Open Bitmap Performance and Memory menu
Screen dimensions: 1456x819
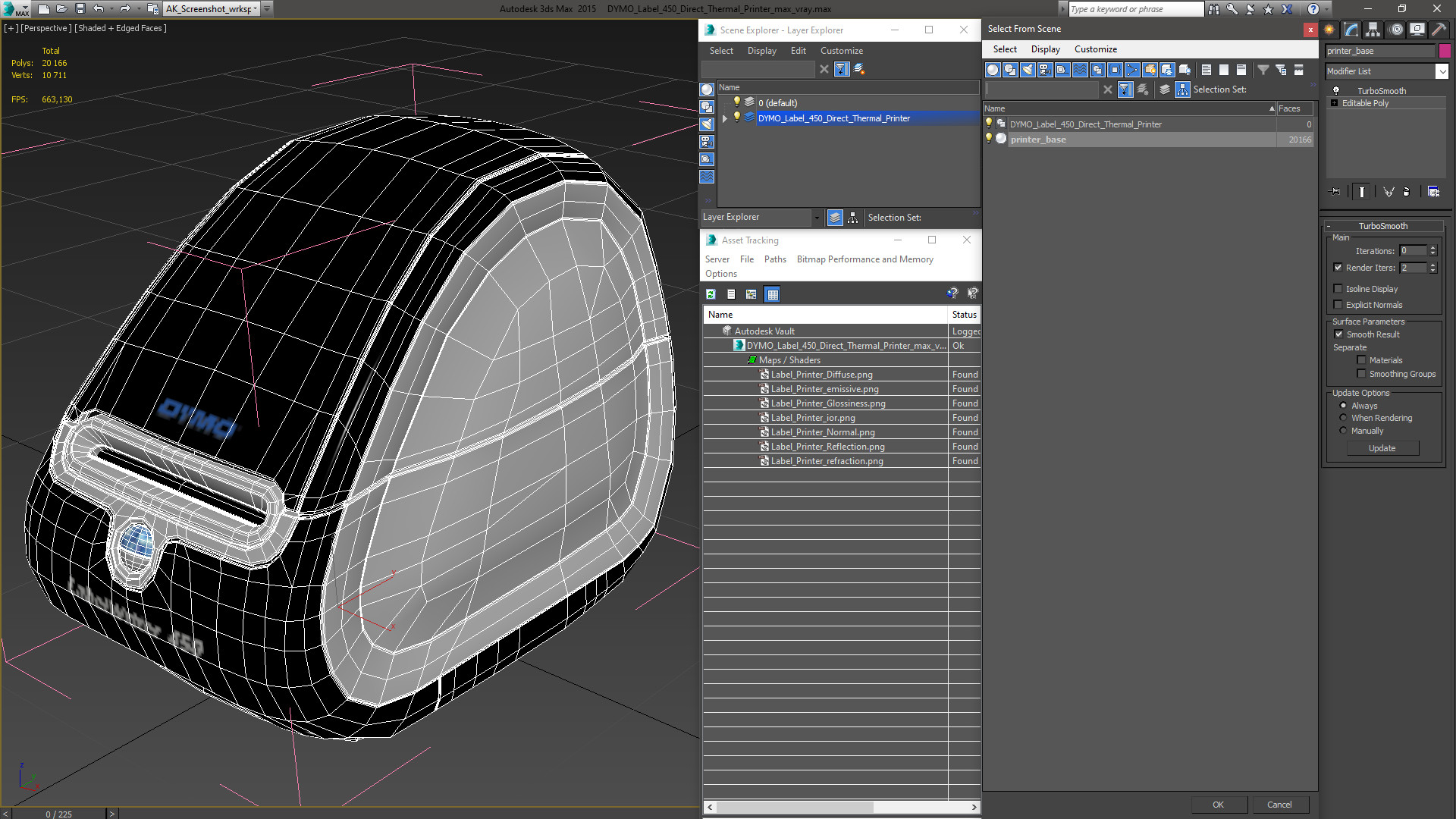tap(864, 259)
